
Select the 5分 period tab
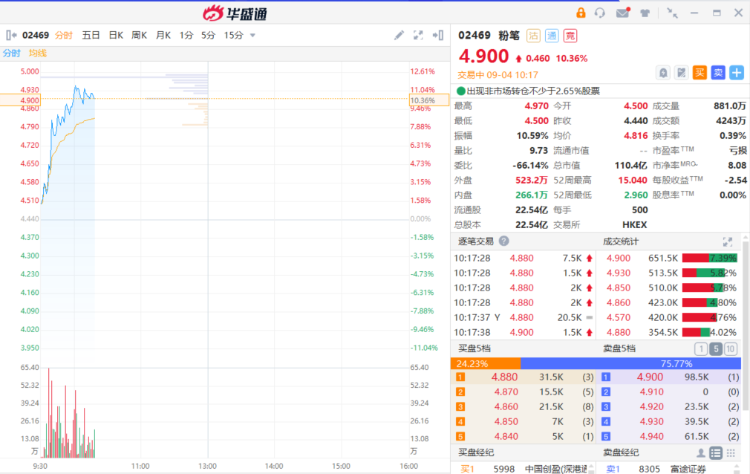[x=208, y=35]
